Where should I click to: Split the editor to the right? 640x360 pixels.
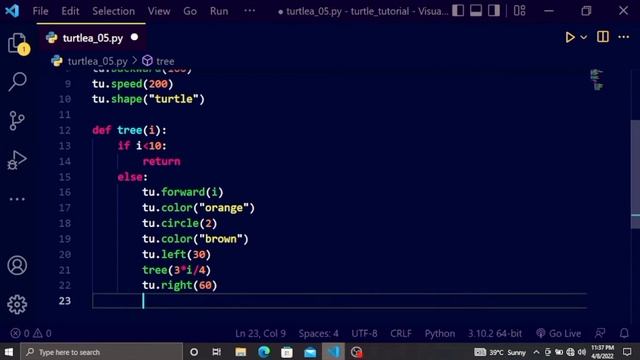point(603,37)
